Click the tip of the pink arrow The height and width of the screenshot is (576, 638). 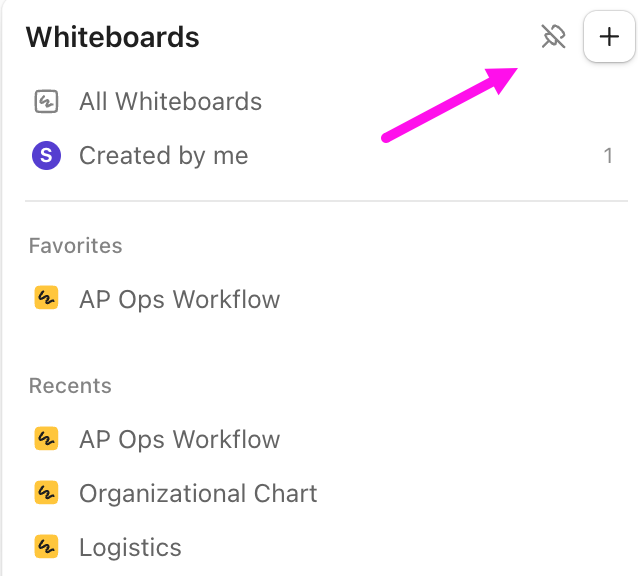516,70
